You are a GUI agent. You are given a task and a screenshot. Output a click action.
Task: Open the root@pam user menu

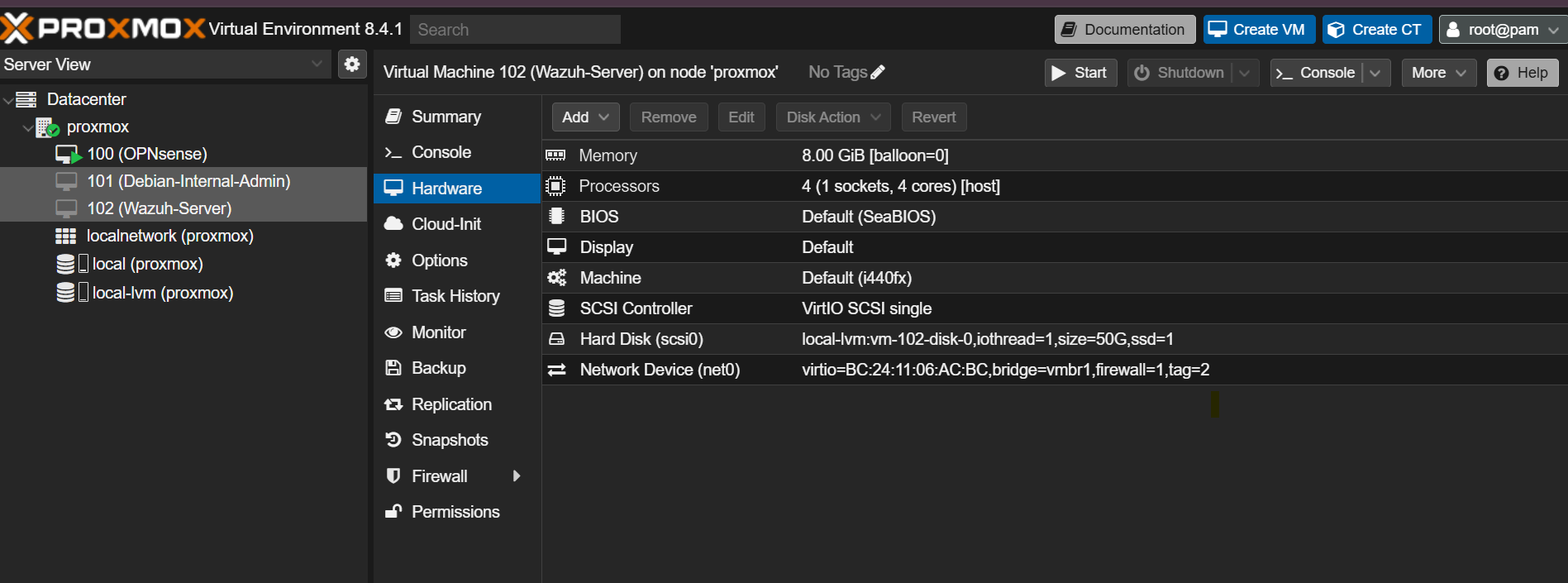coord(1502,30)
